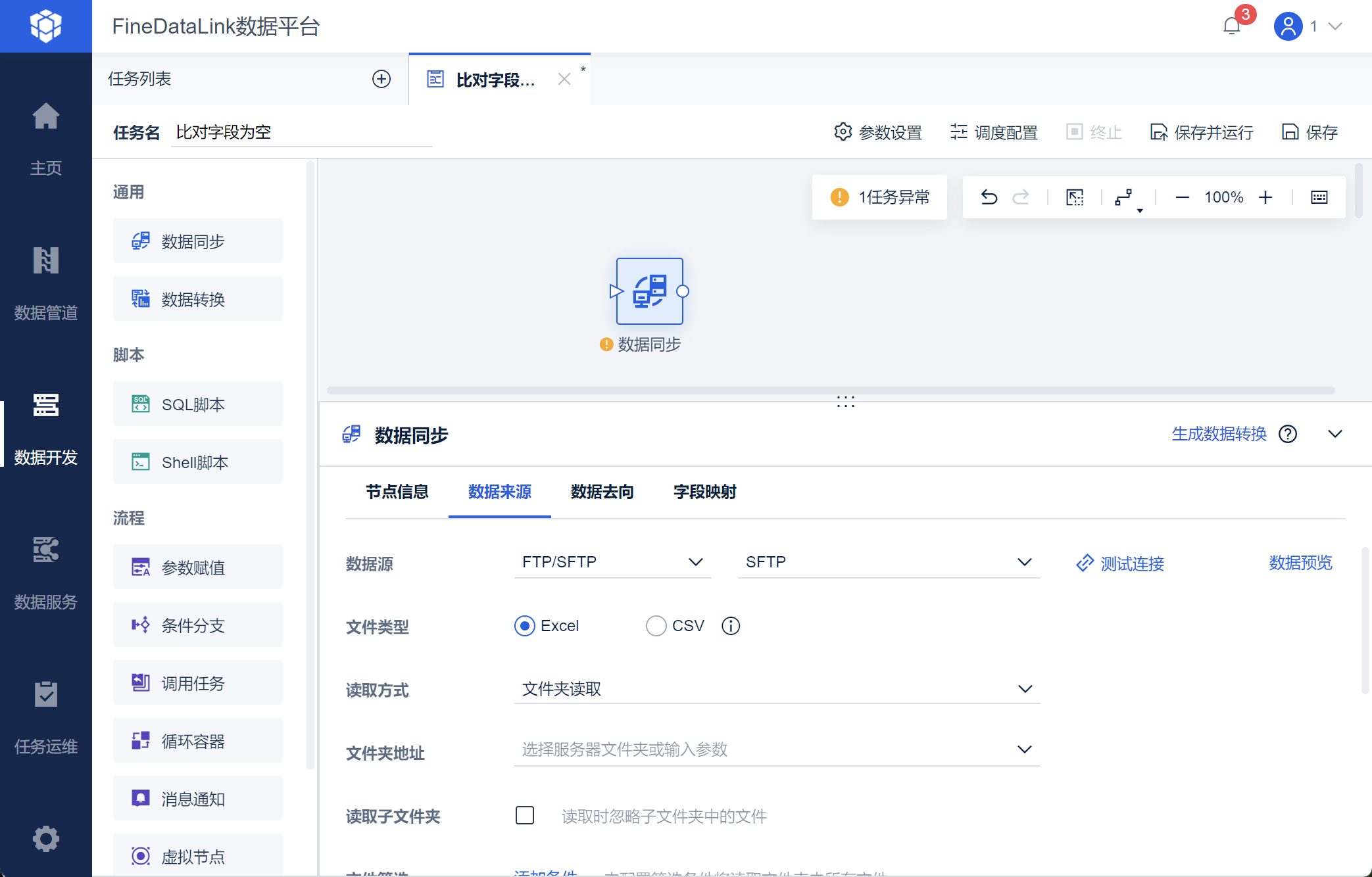This screenshot has height=877, width=1372.
Task: Click the 保存并运行 button
Action: 1202,133
